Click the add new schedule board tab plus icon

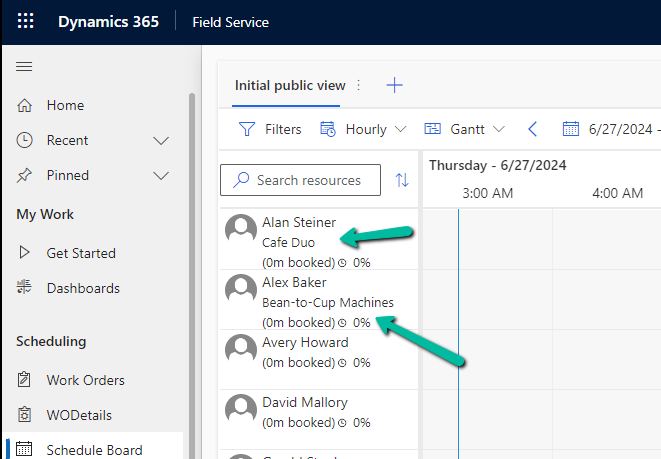(x=394, y=85)
